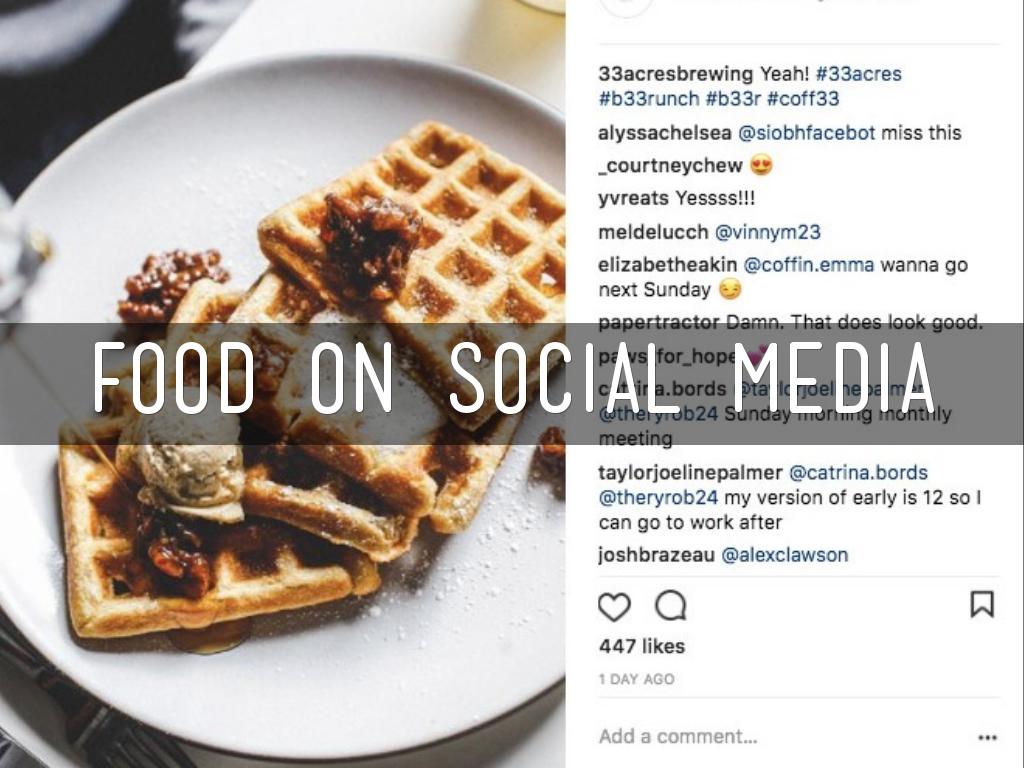
Task: Follow the #b33r hashtag link
Action: pos(733,99)
